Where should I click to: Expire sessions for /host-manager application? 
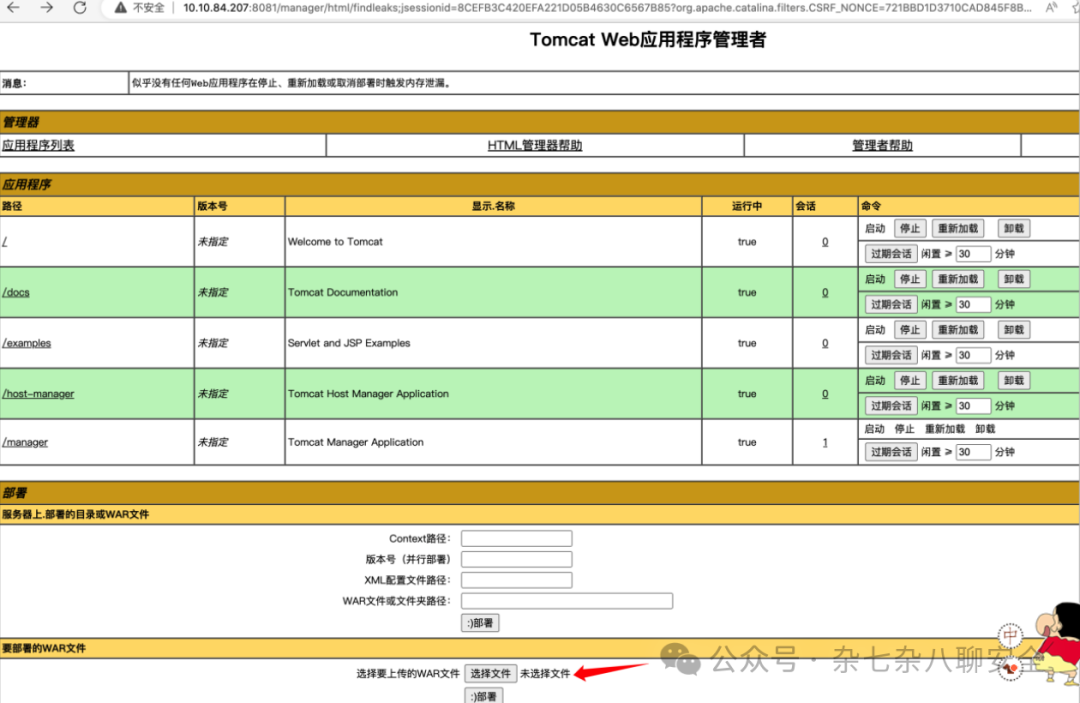click(891, 406)
